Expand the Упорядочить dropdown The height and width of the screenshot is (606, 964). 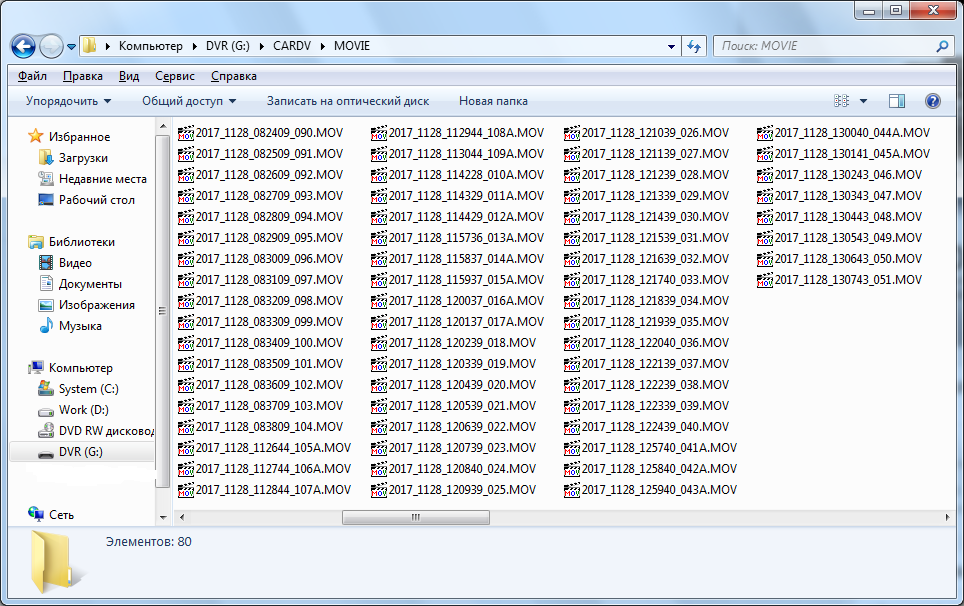(x=68, y=101)
